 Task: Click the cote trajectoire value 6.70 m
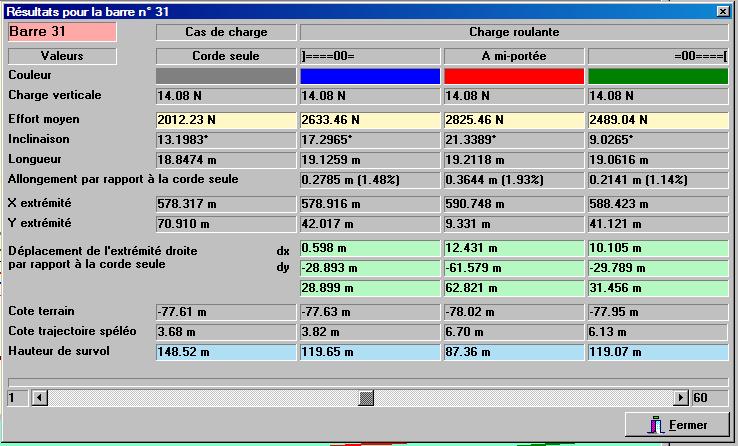(x=514, y=332)
